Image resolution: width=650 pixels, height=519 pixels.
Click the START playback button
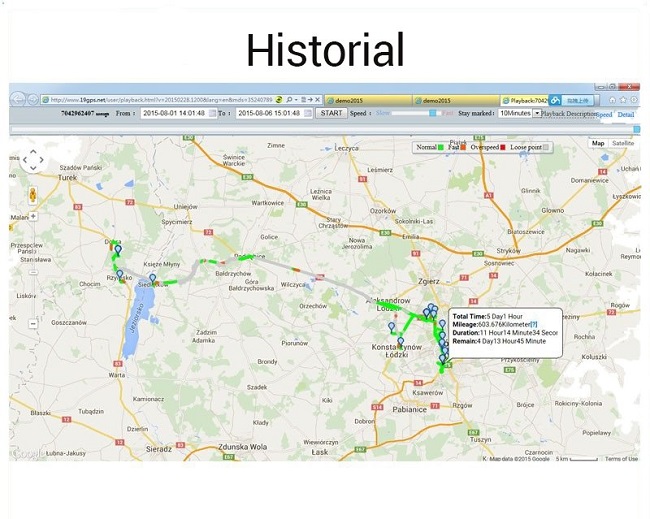331,113
